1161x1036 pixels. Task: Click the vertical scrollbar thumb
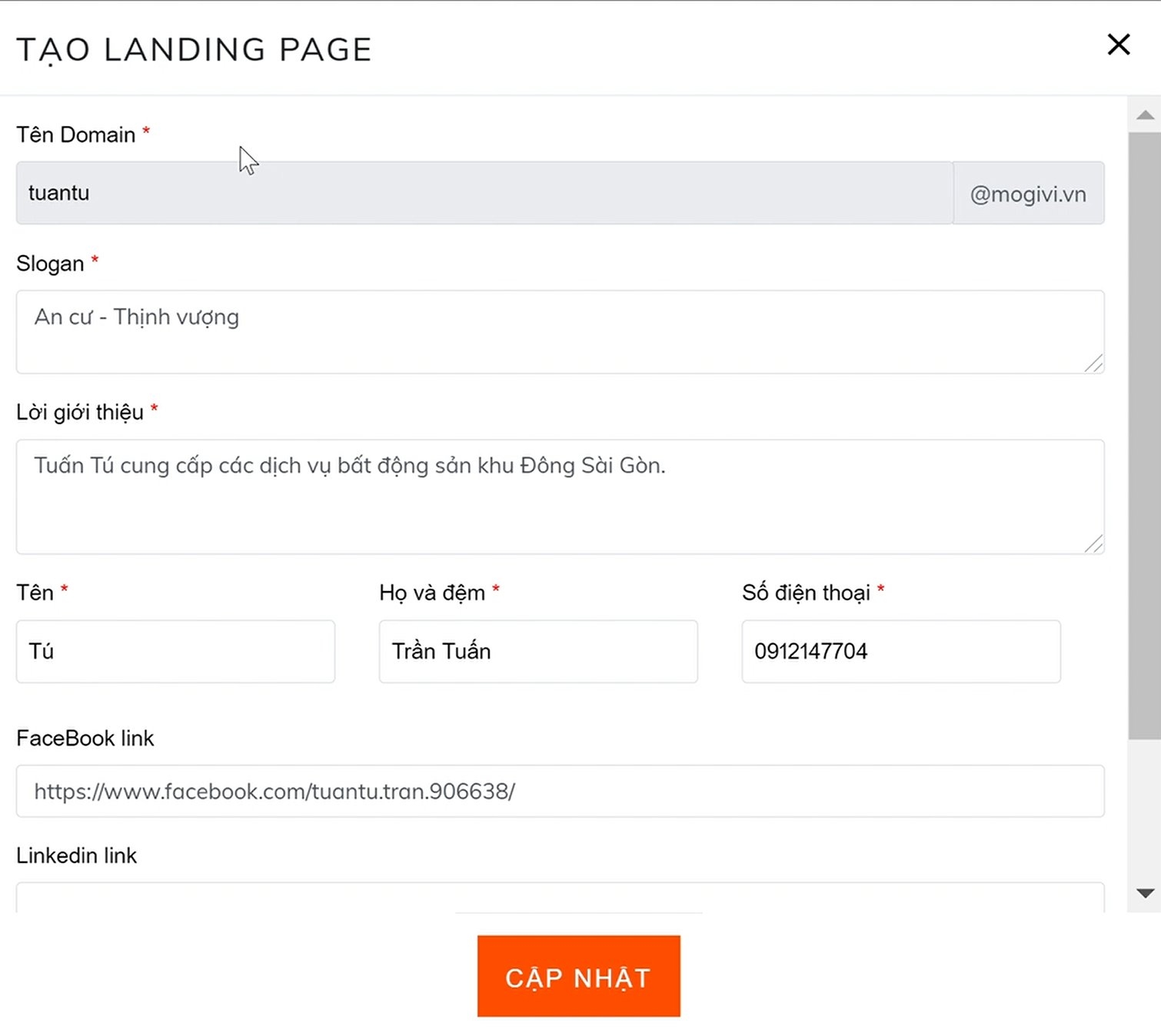[x=1145, y=434]
